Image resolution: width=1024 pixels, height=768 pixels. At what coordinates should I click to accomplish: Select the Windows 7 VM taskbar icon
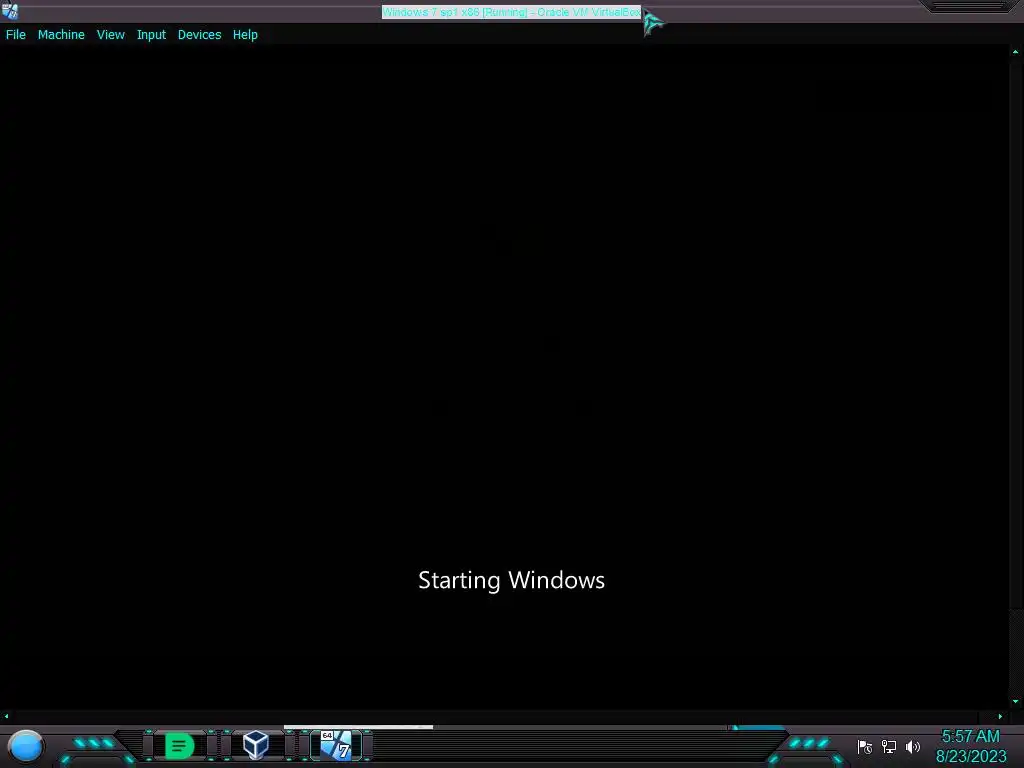pyautogui.click(x=336, y=745)
